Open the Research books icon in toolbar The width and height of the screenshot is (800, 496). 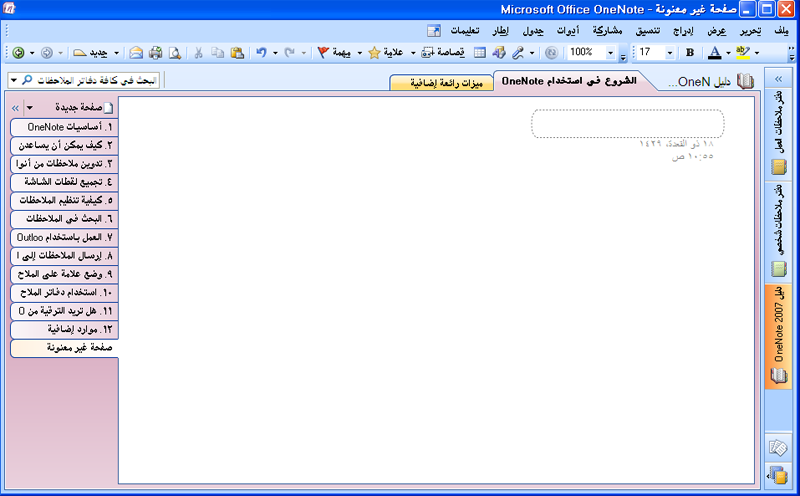click(499, 53)
